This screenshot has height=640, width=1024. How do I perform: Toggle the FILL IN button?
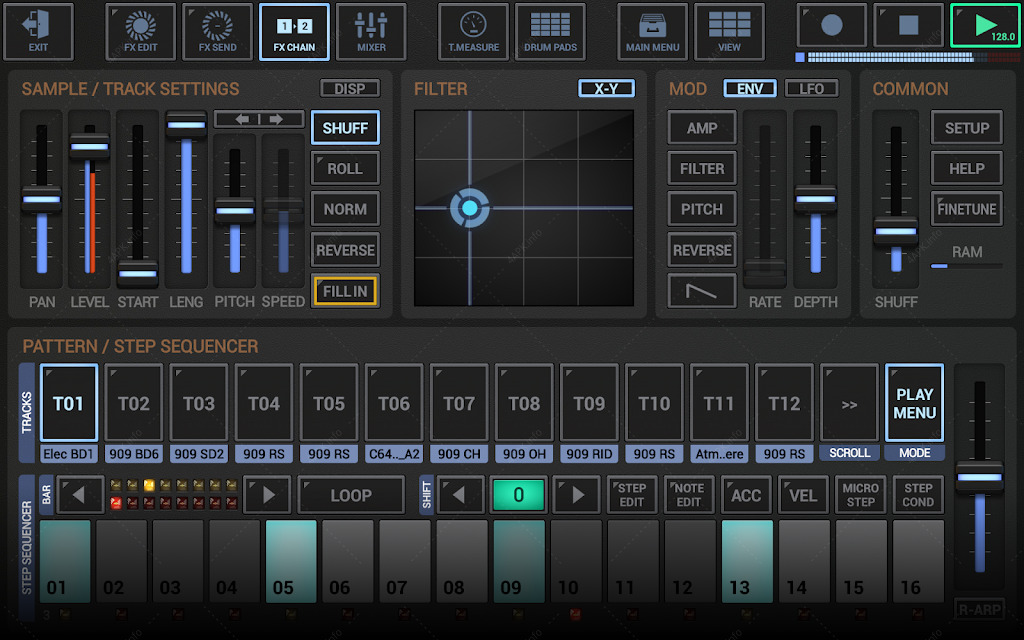coord(345,291)
